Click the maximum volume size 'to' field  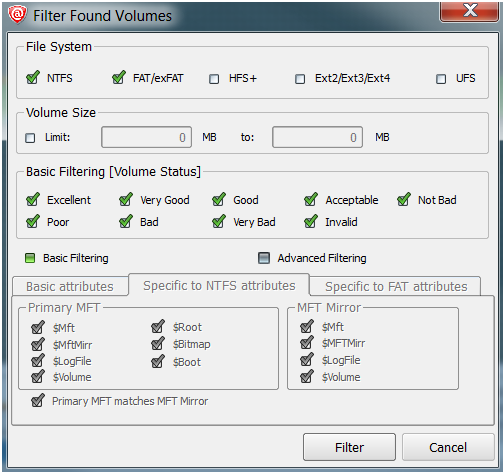[x=317, y=137]
